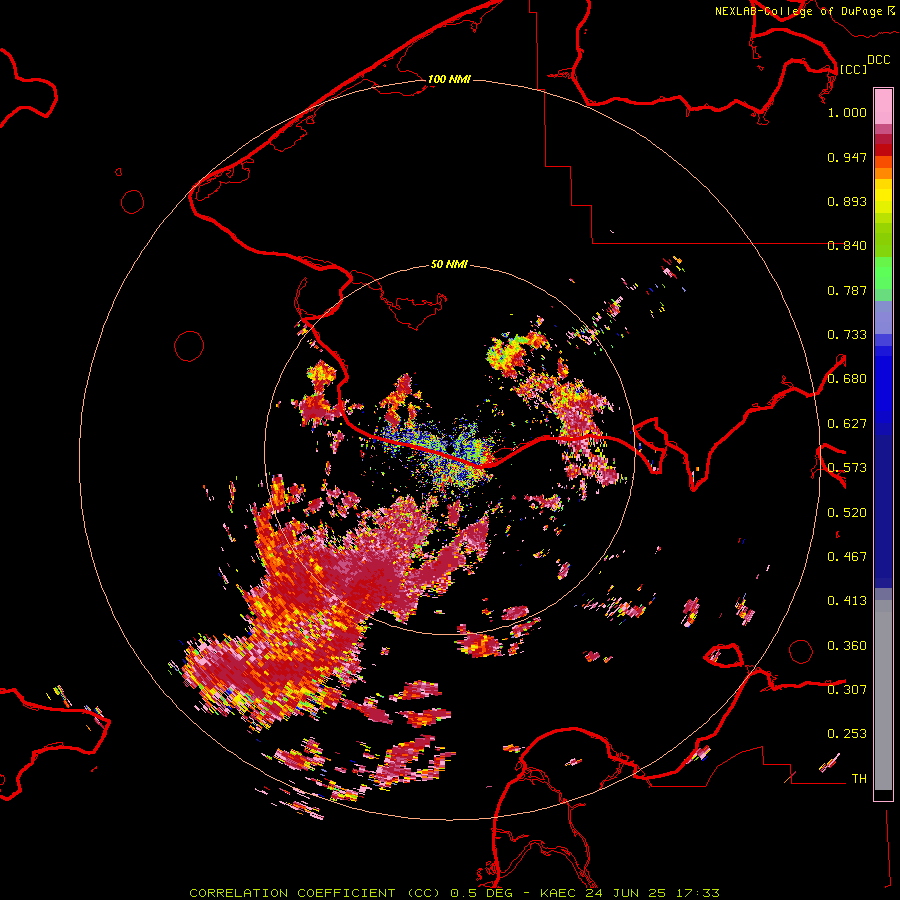The image size is (900, 900).
Task: Select the 0.467 scale value
Action: 847,557
